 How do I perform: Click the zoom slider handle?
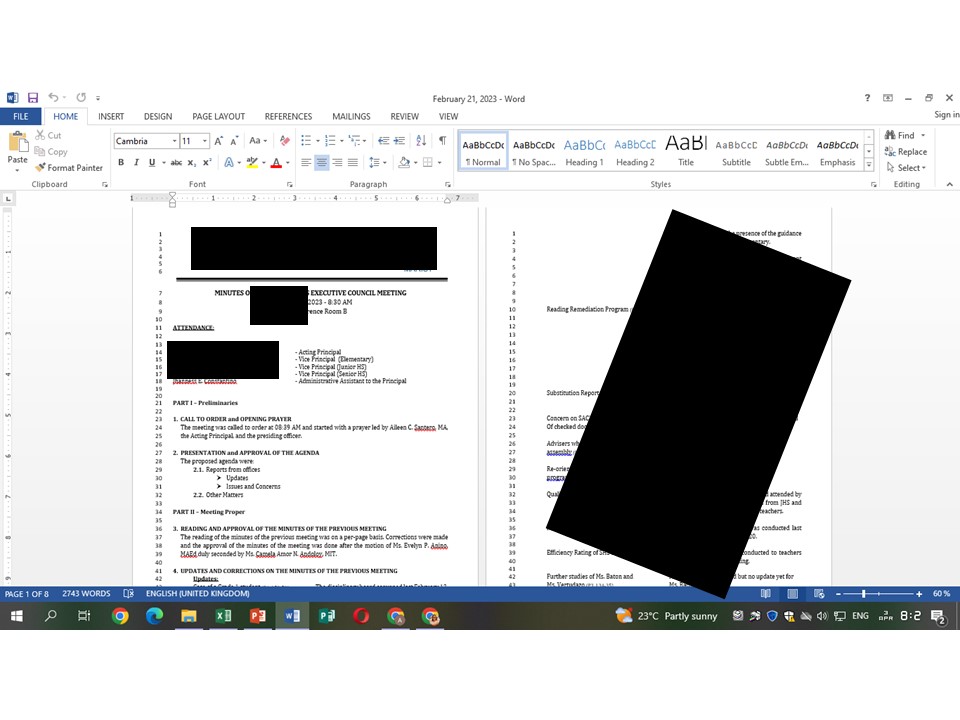[864, 594]
